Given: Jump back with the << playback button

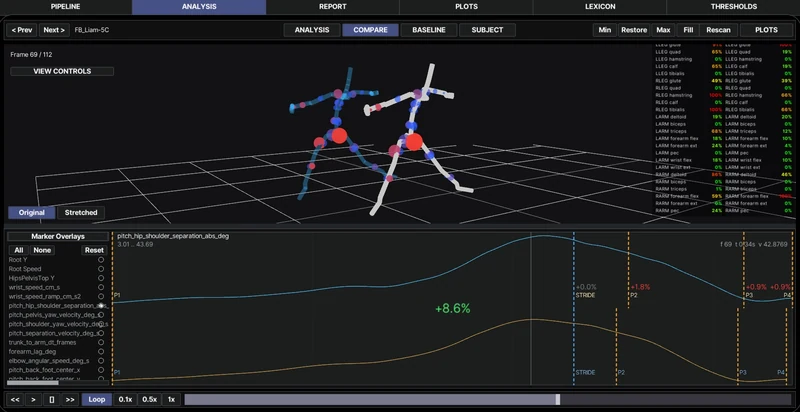Looking at the screenshot, I should 15,399.
